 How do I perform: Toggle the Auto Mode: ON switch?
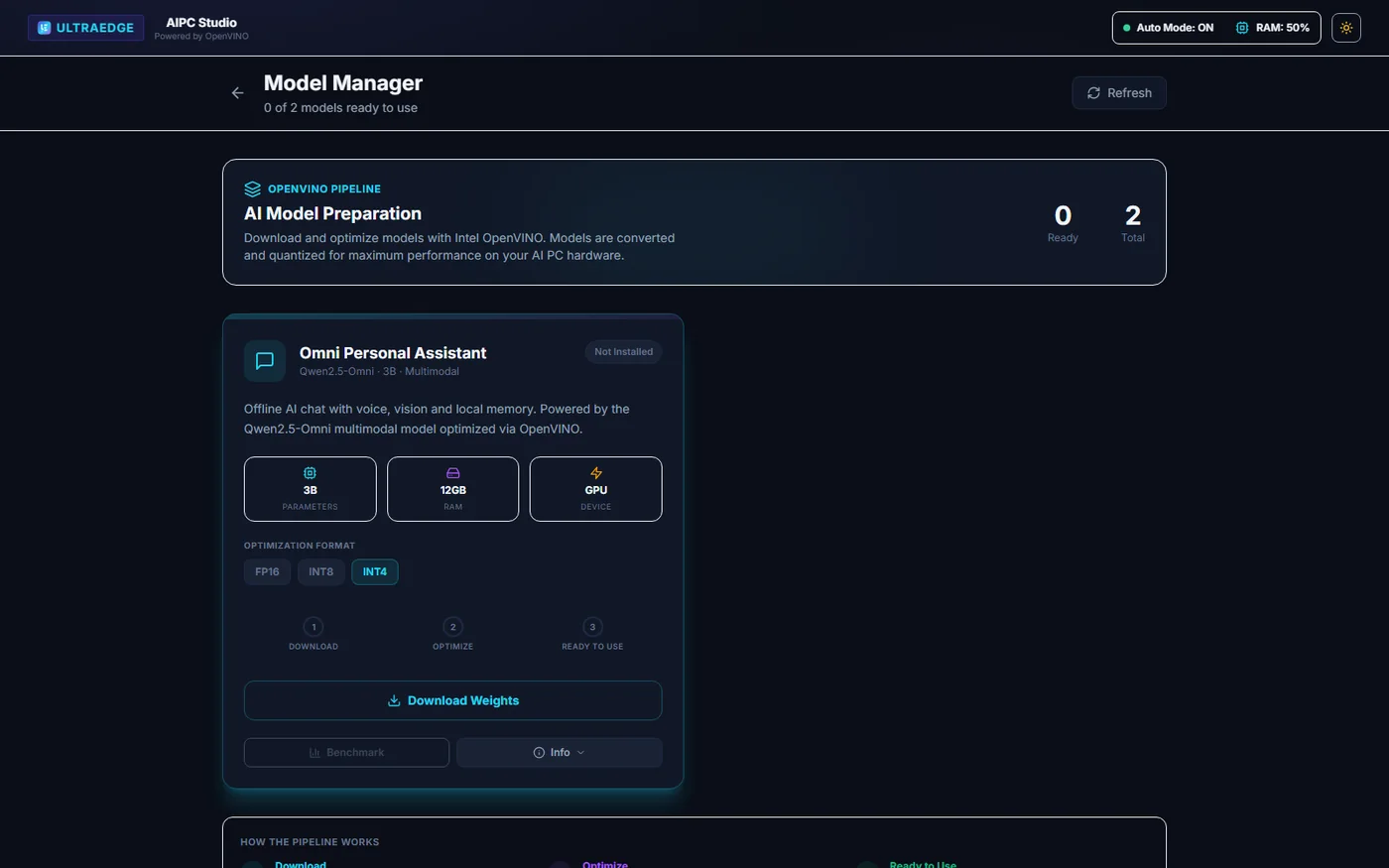[1169, 28]
